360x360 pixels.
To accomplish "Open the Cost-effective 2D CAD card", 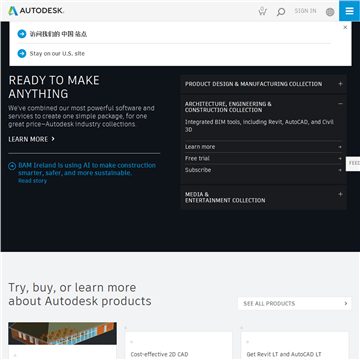I will 178,346.
